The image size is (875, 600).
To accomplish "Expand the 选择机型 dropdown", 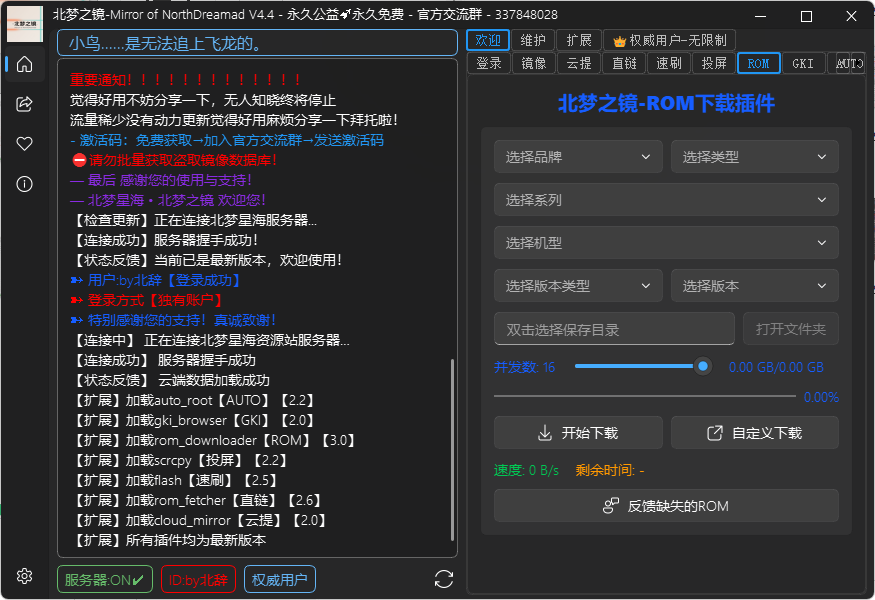I will [666, 242].
